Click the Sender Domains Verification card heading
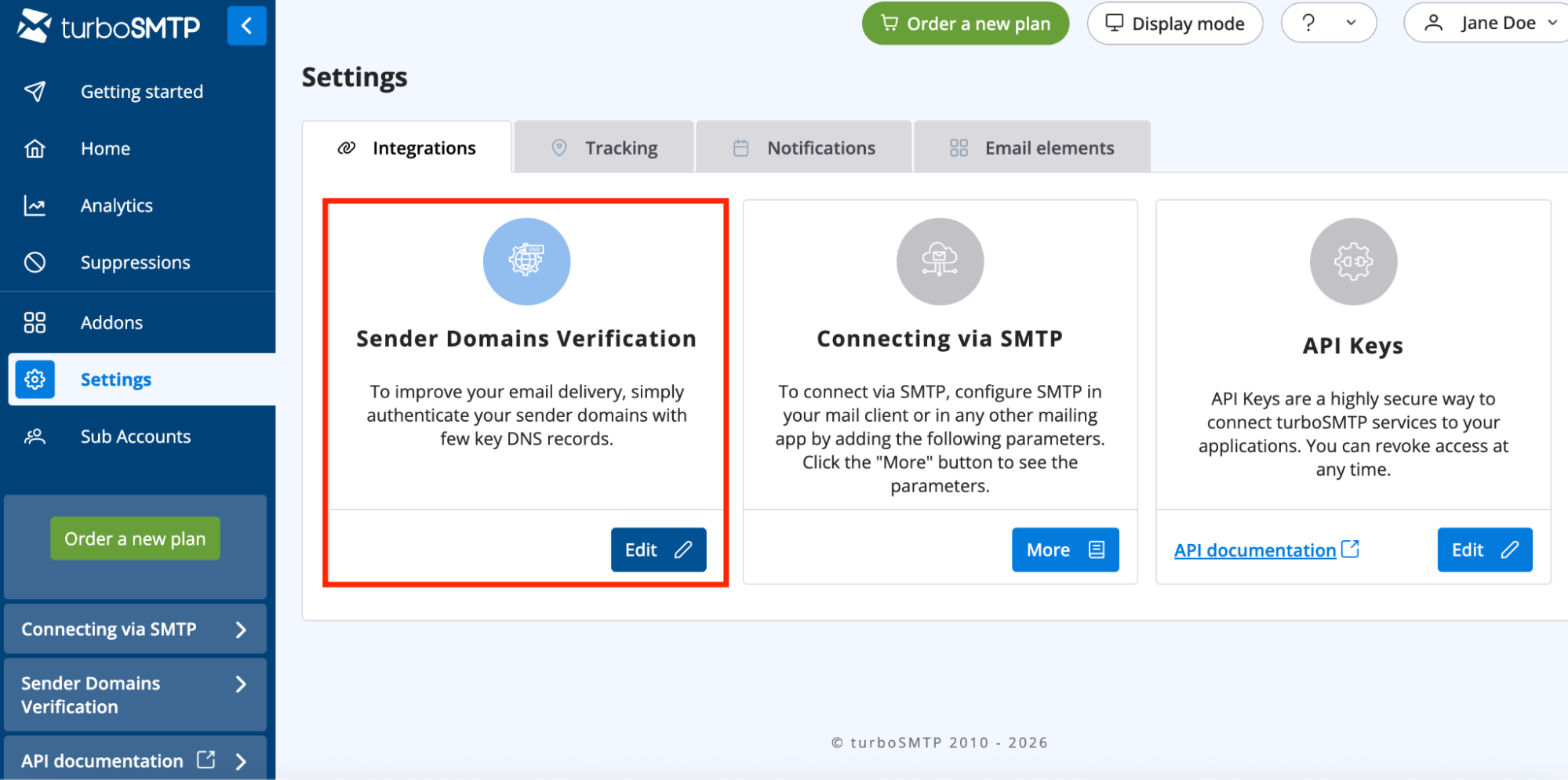This screenshot has width=1568, height=780. pos(526,339)
